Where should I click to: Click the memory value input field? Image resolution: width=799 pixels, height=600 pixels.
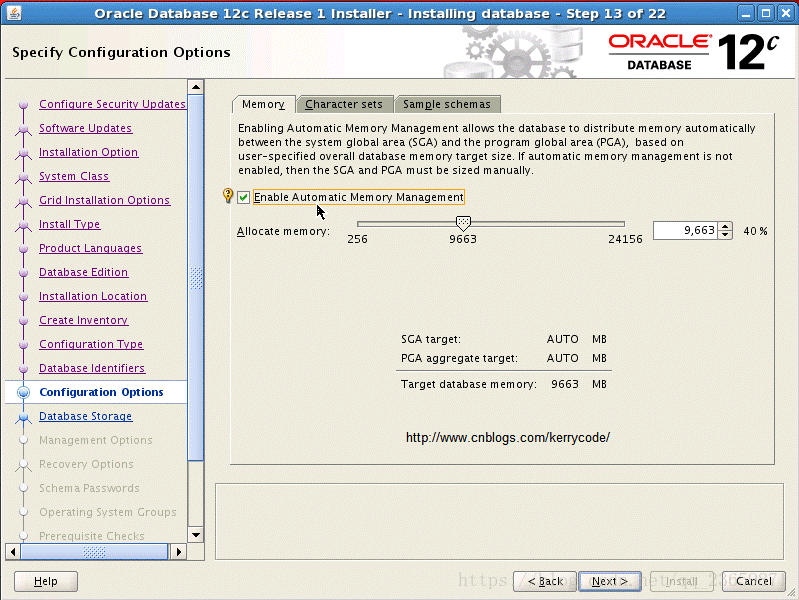(x=685, y=230)
